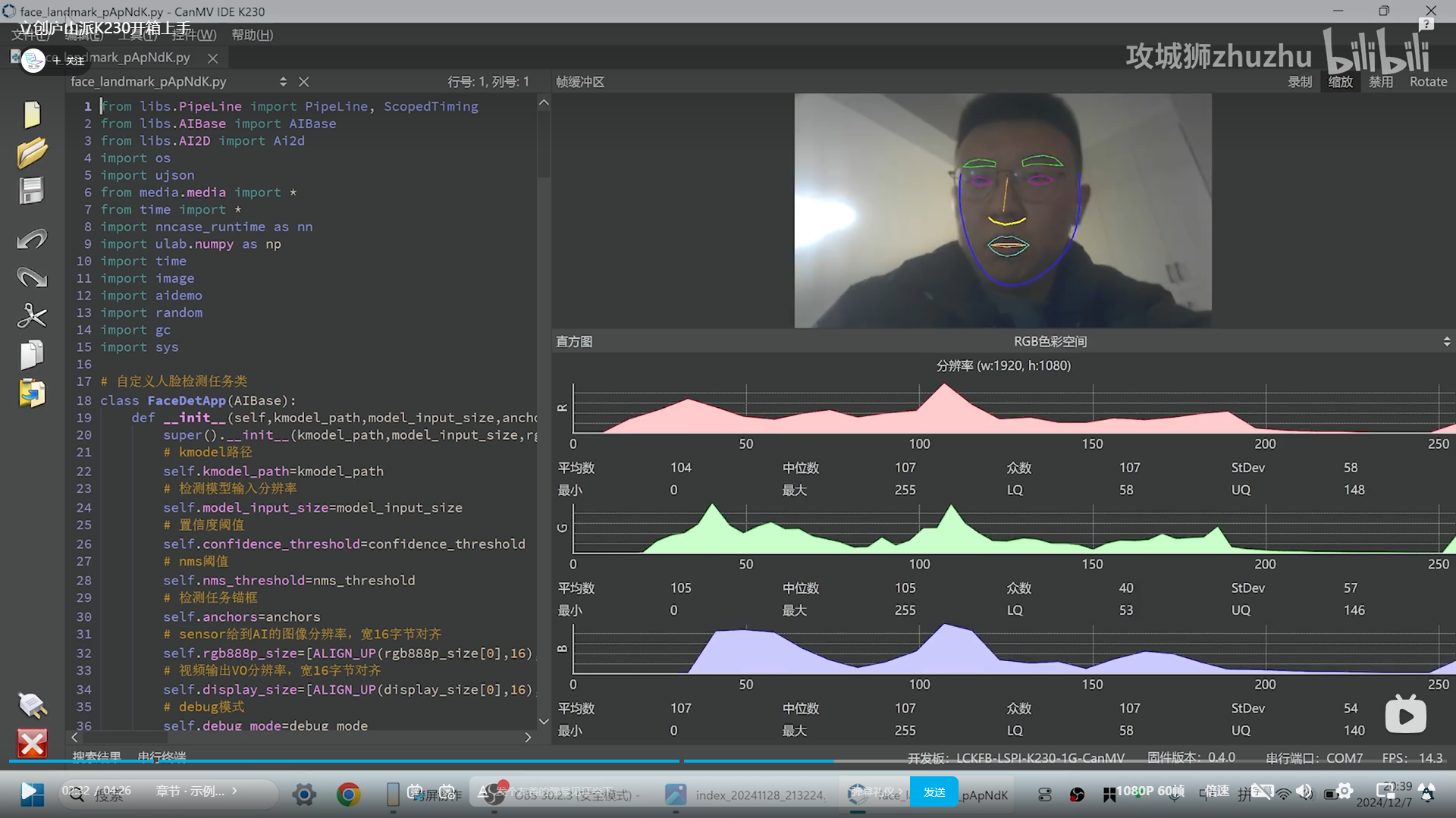Viewport: 1456px width, 818px height.
Task: Click the frame buffer camera preview
Action: pyautogui.click(x=1003, y=211)
